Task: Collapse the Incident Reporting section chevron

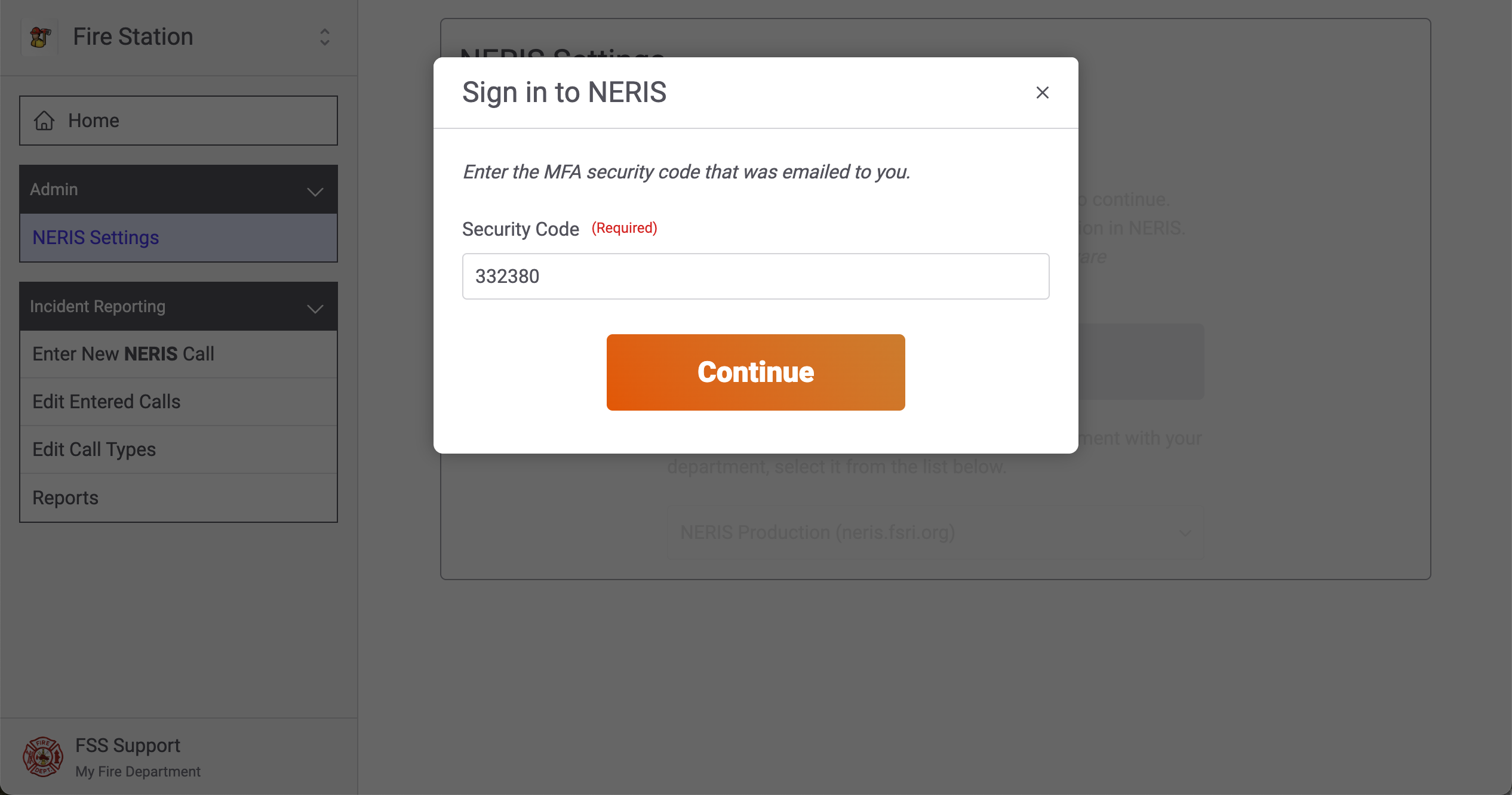Action: pyautogui.click(x=315, y=308)
